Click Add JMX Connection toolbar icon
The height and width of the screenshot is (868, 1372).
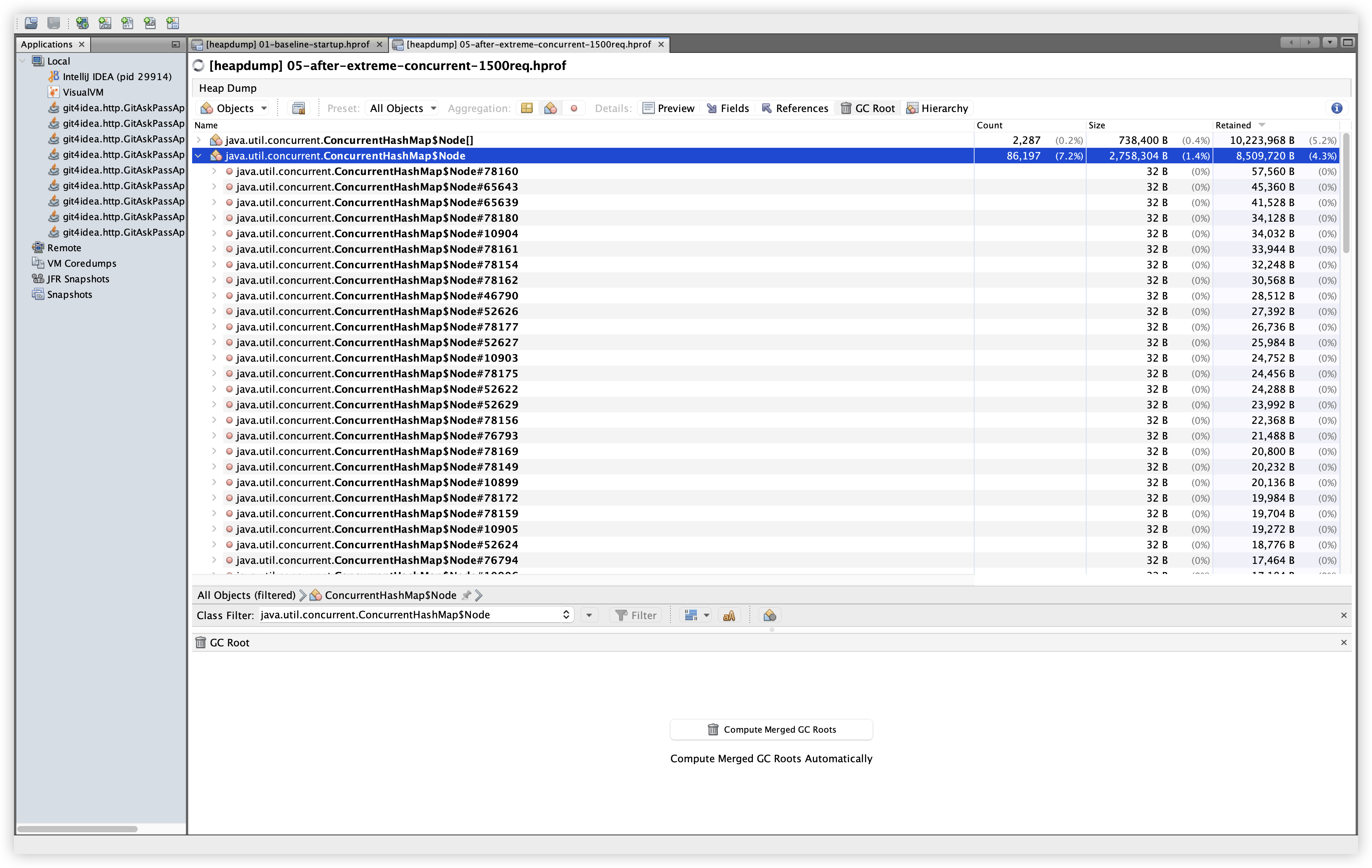pyautogui.click(x=105, y=23)
